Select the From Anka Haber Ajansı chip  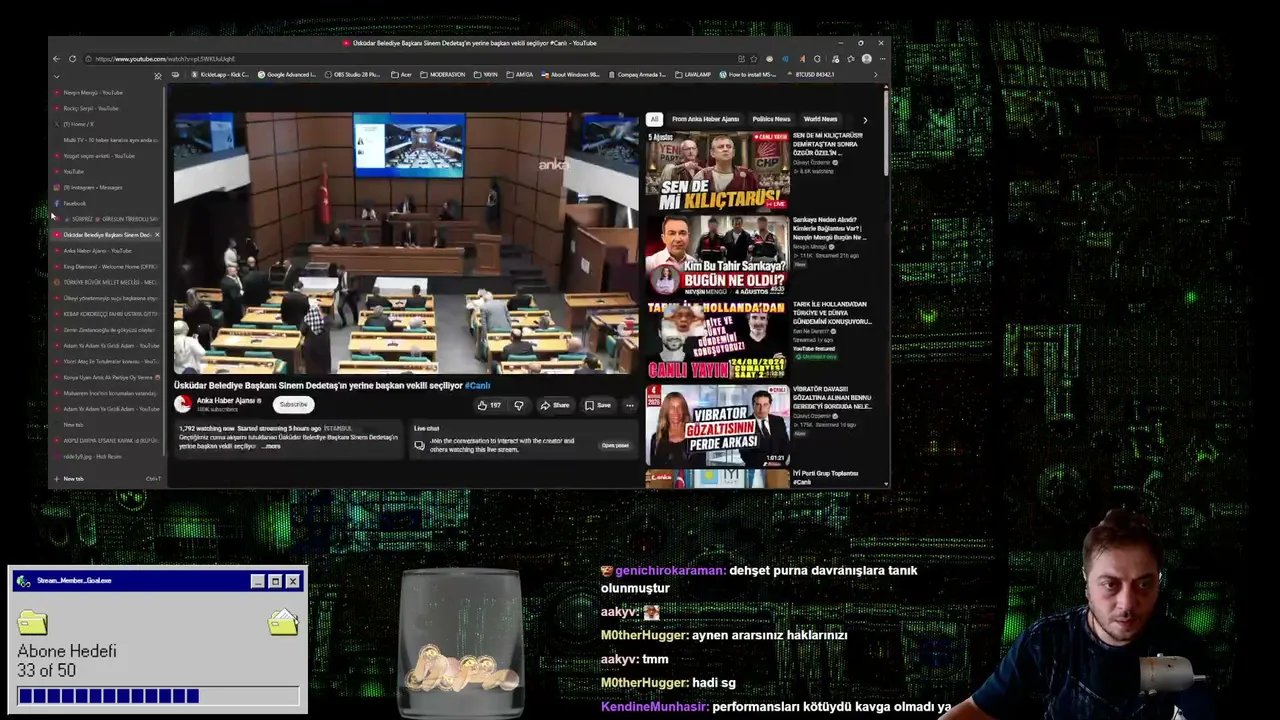(705, 119)
